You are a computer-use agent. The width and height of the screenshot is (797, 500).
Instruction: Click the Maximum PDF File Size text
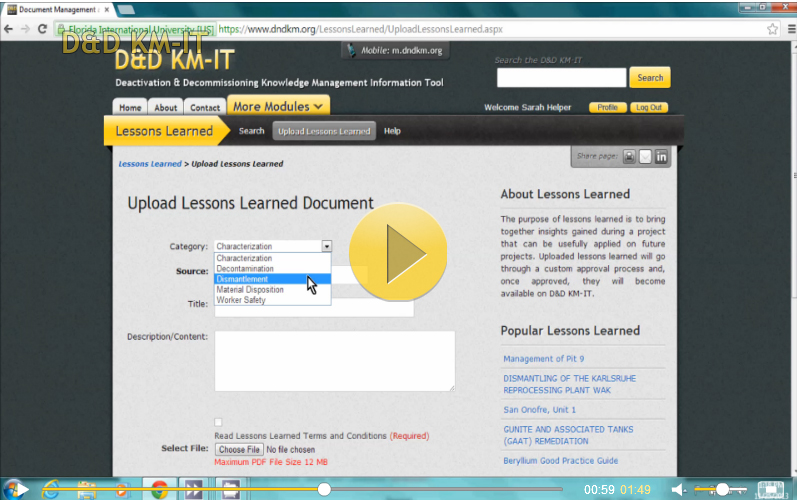pos(271,462)
